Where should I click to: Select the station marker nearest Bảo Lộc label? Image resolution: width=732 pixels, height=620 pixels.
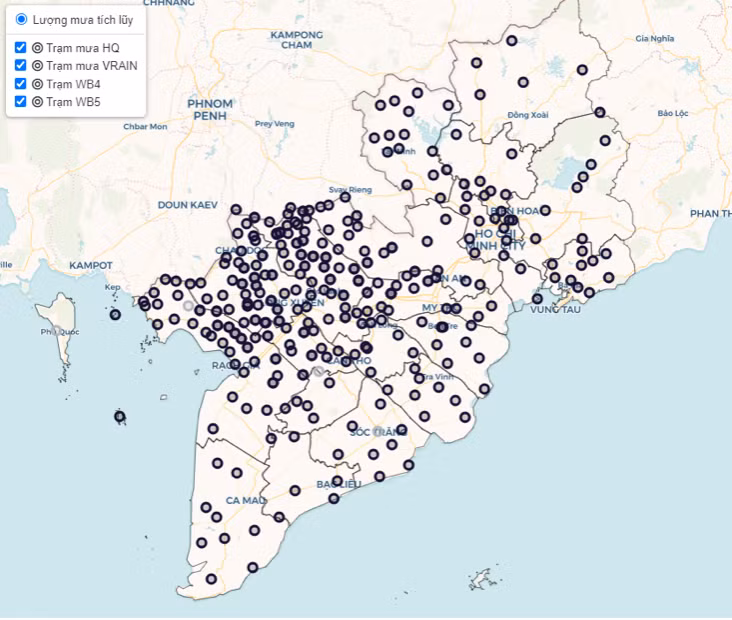[600, 112]
